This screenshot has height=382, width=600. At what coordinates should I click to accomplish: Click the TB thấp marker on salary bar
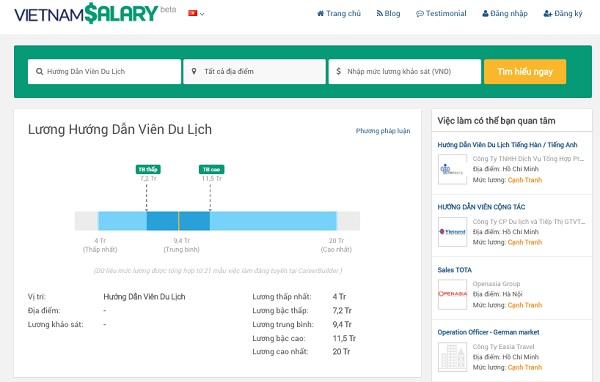[x=148, y=169]
